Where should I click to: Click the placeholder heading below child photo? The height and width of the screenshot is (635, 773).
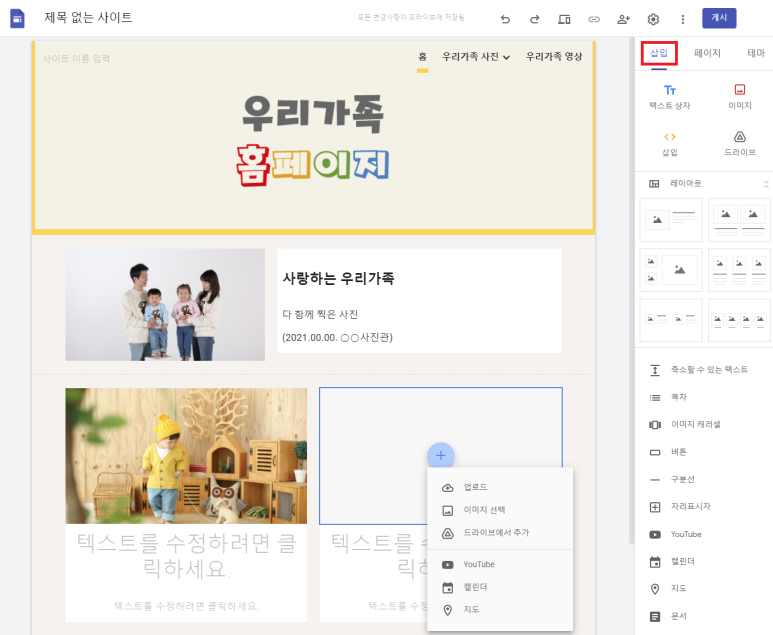pyautogui.click(x=186, y=556)
